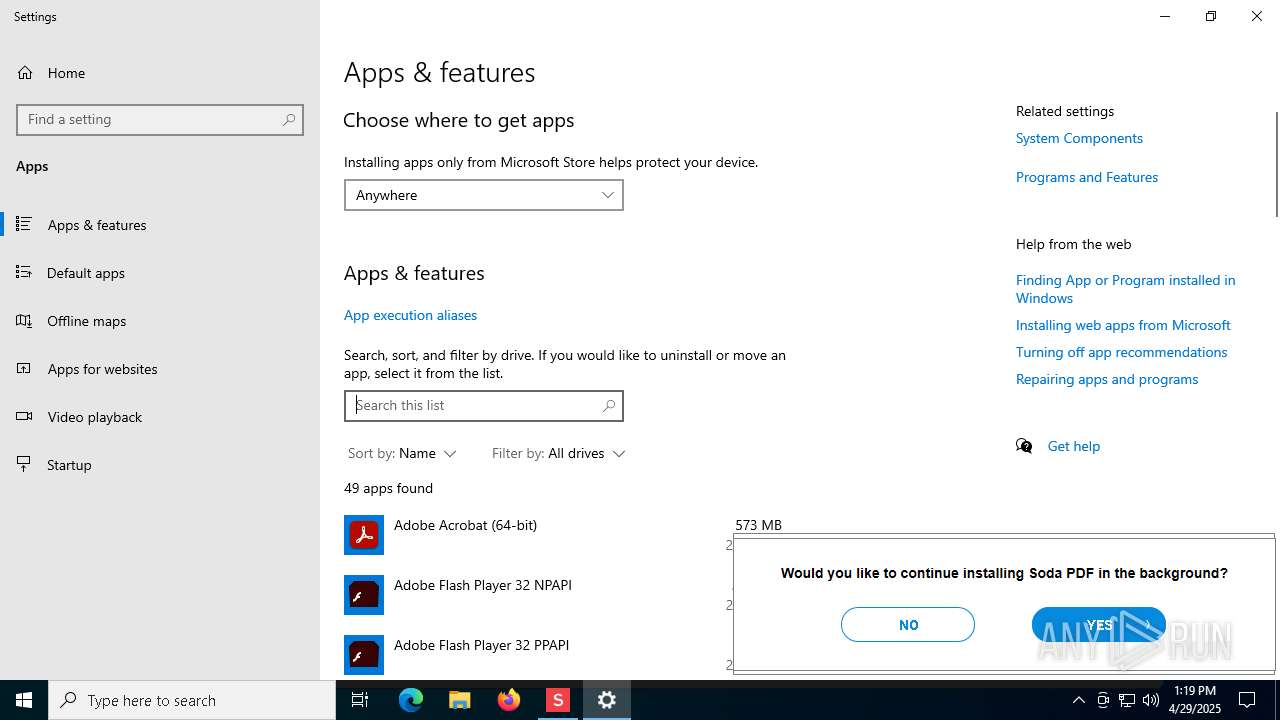Click Settings gear icon in taskbar
This screenshot has height=720, width=1280.
tap(607, 700)
